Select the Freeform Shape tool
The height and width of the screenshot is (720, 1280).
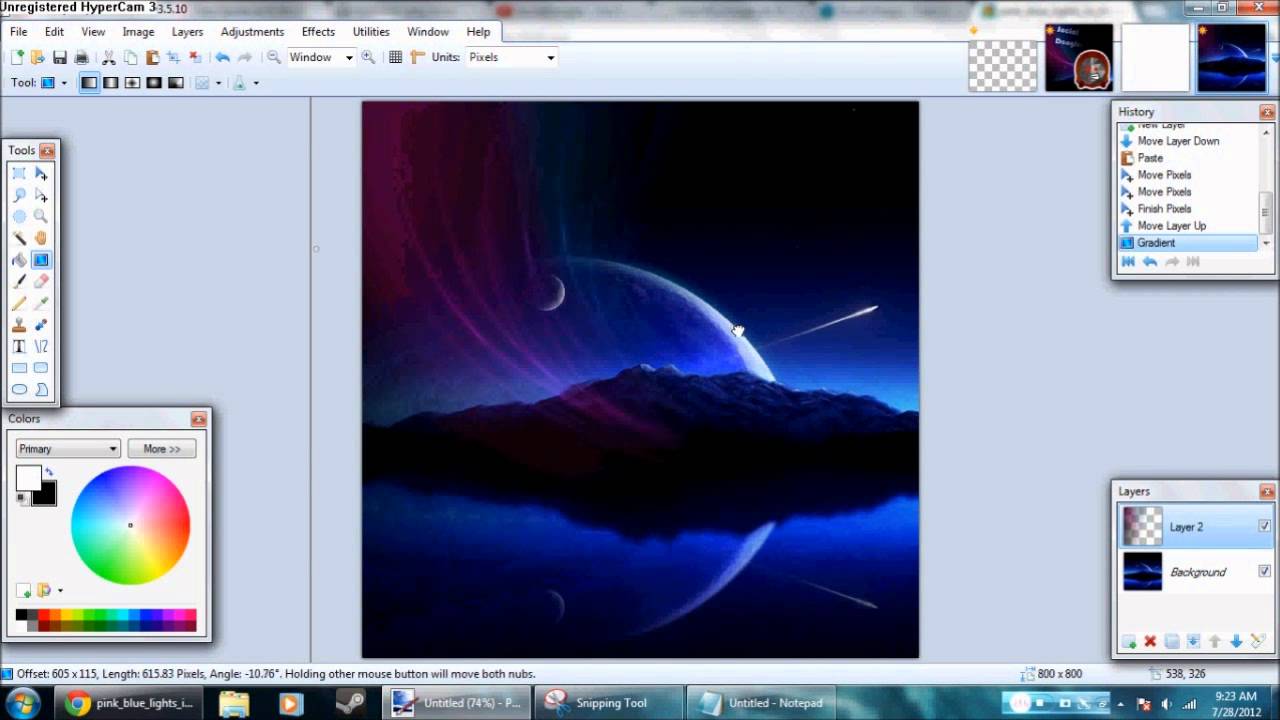point(41,389)
